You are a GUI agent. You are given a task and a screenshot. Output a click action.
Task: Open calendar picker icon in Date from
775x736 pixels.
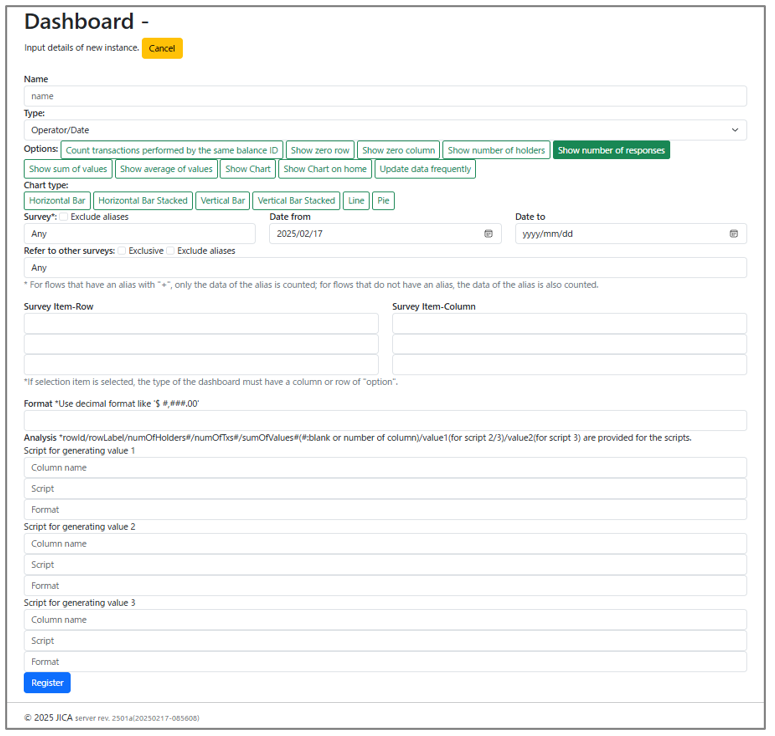488,234
